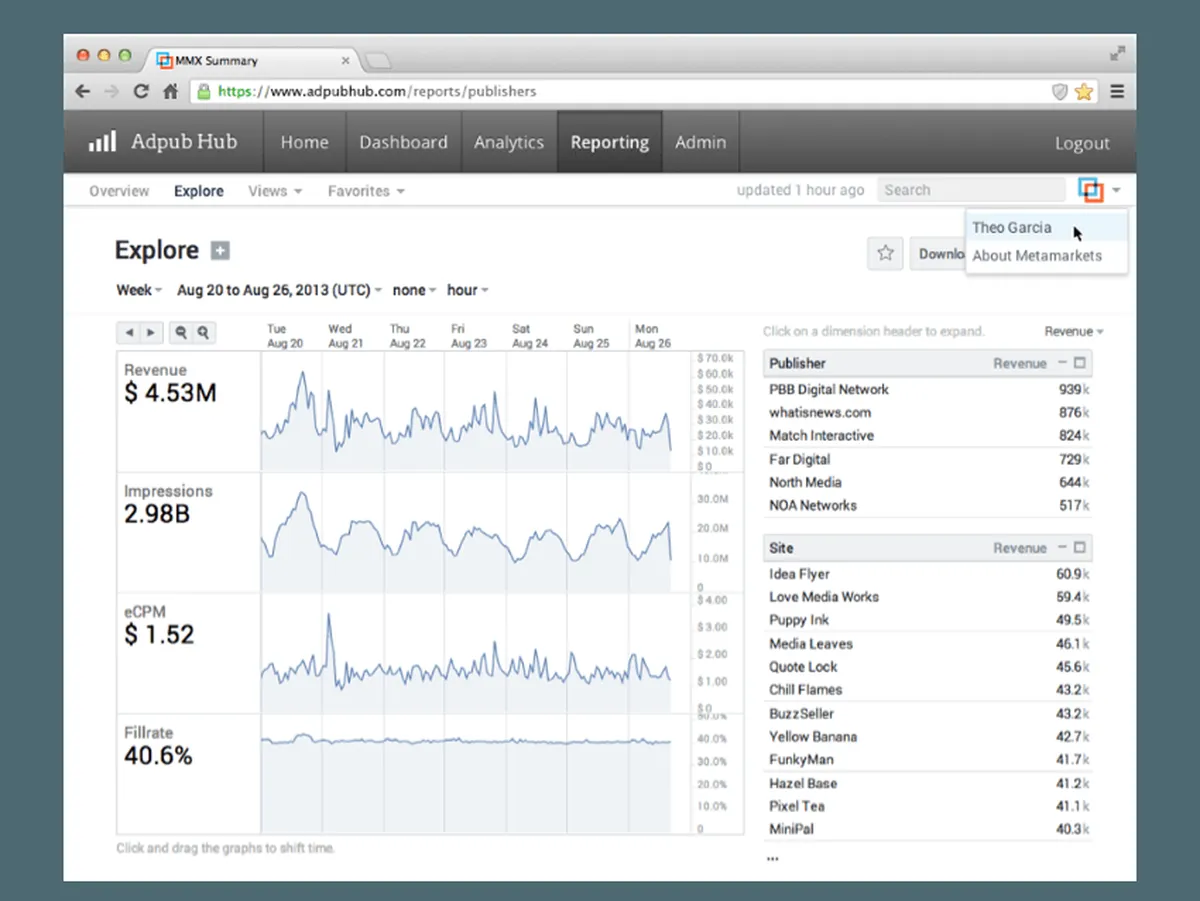Click the second magnifier zoom icon
Image resolution: width=1200 pixels, height=901 pixels.
point(203,333)
